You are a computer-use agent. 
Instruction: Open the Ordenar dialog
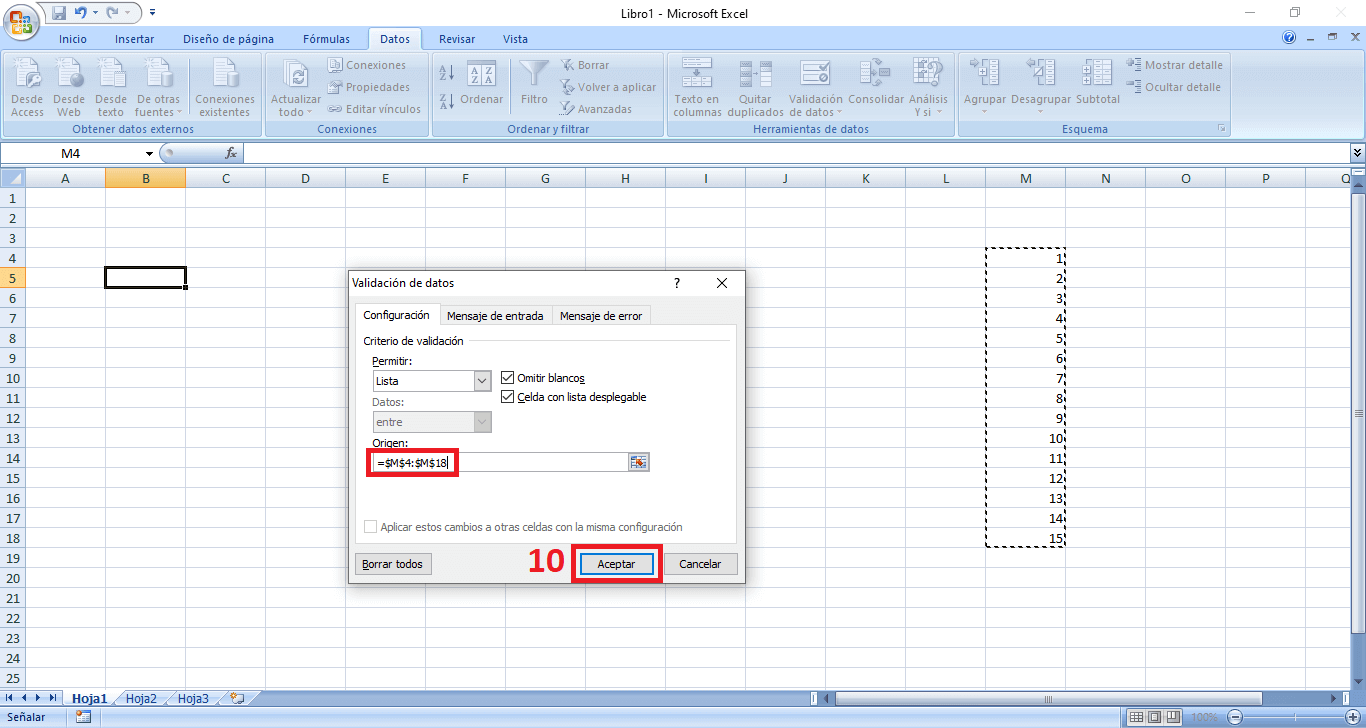pos(482,84)
